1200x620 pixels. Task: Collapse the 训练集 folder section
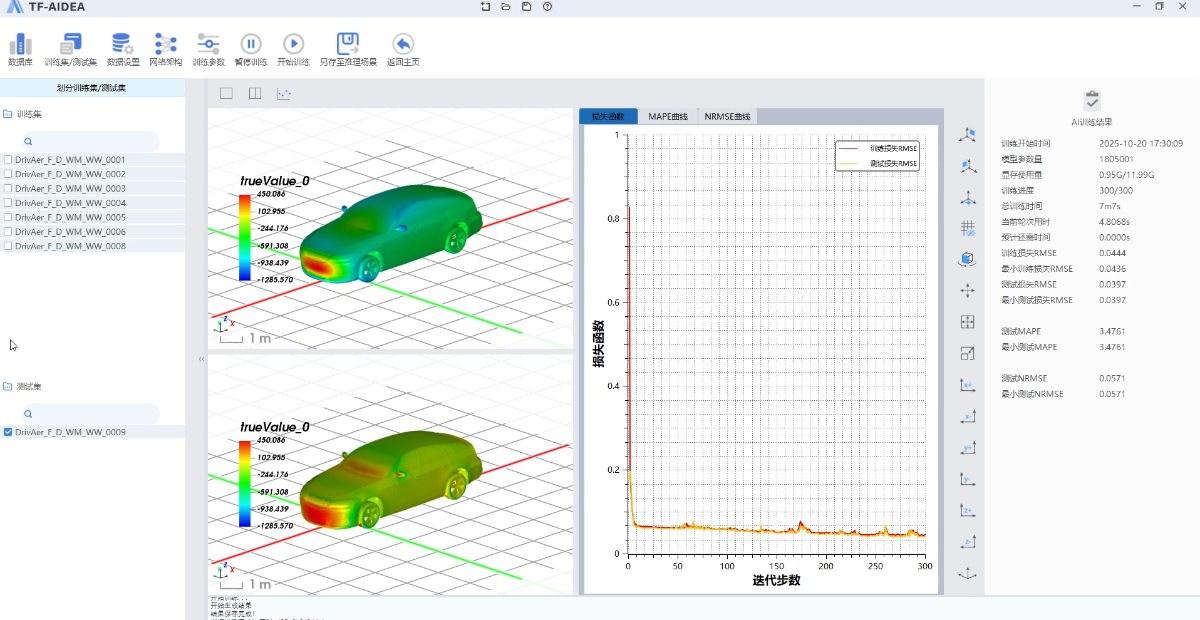coord(8,114)
